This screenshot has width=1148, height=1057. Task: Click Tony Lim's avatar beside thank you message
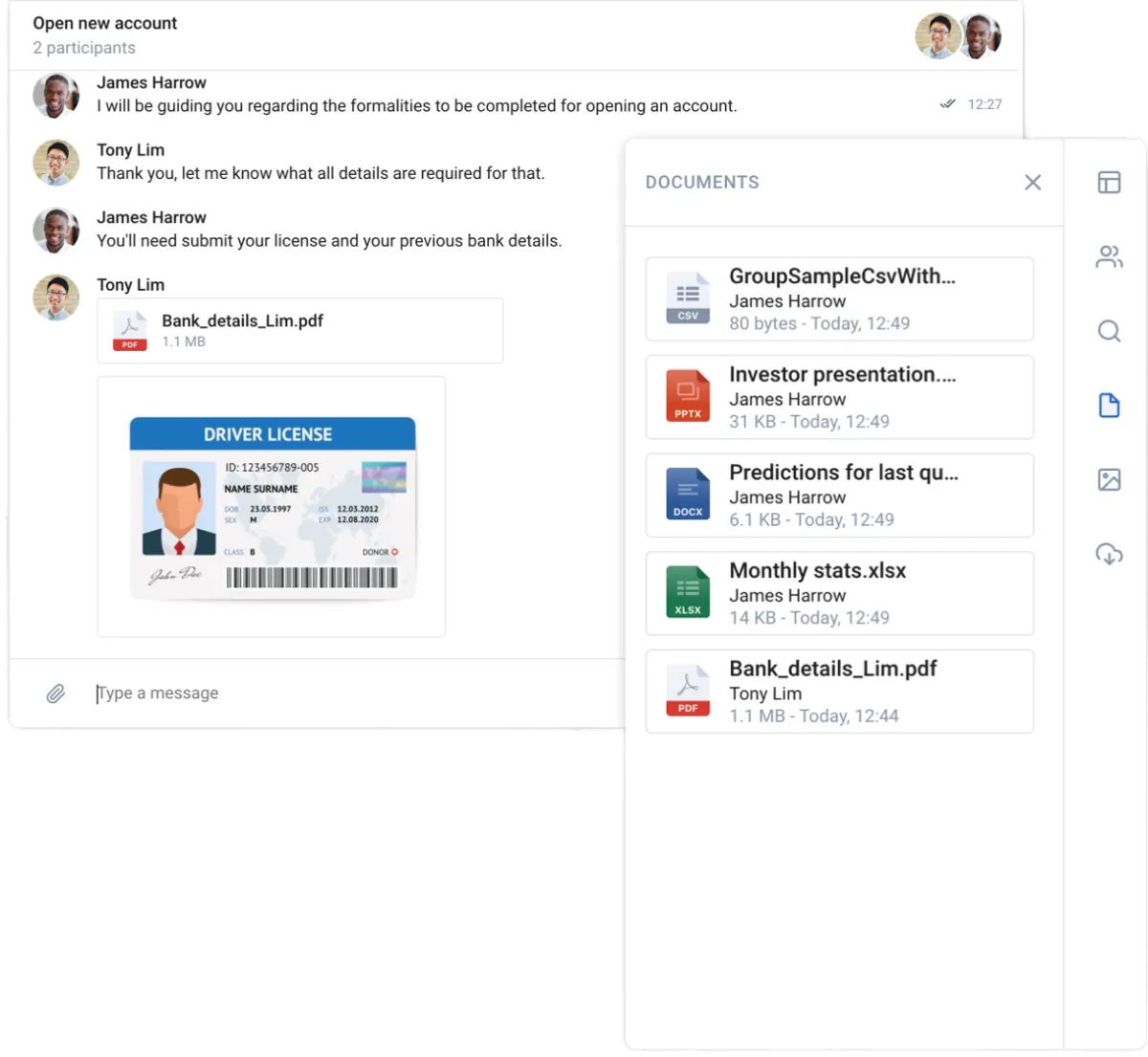[x=56, y=163]
